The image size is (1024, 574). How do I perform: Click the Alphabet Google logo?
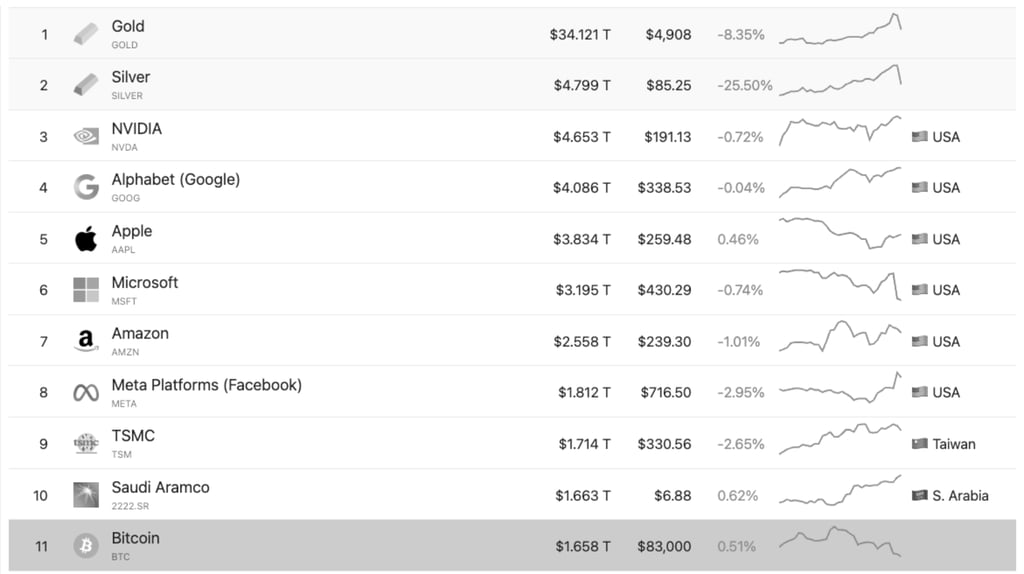(86, 187)
